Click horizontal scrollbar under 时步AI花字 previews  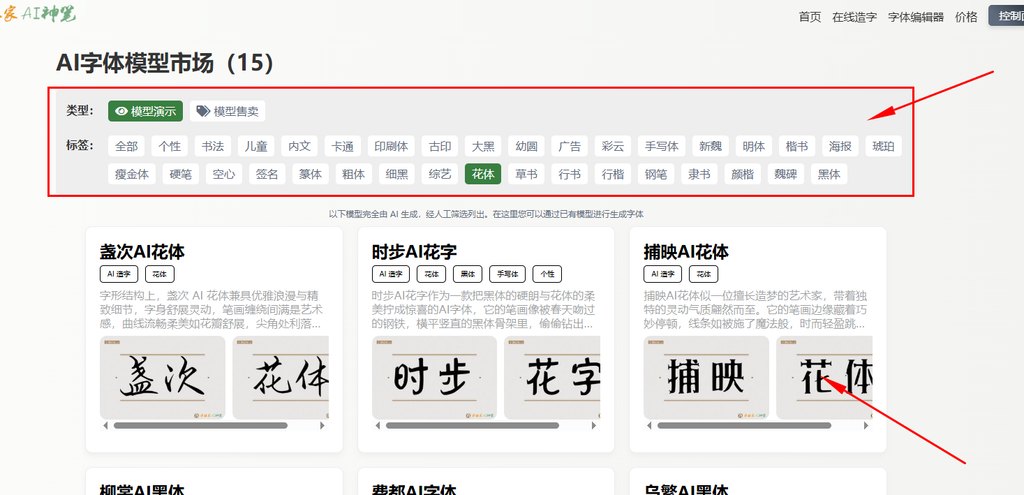tap(472, 425)
